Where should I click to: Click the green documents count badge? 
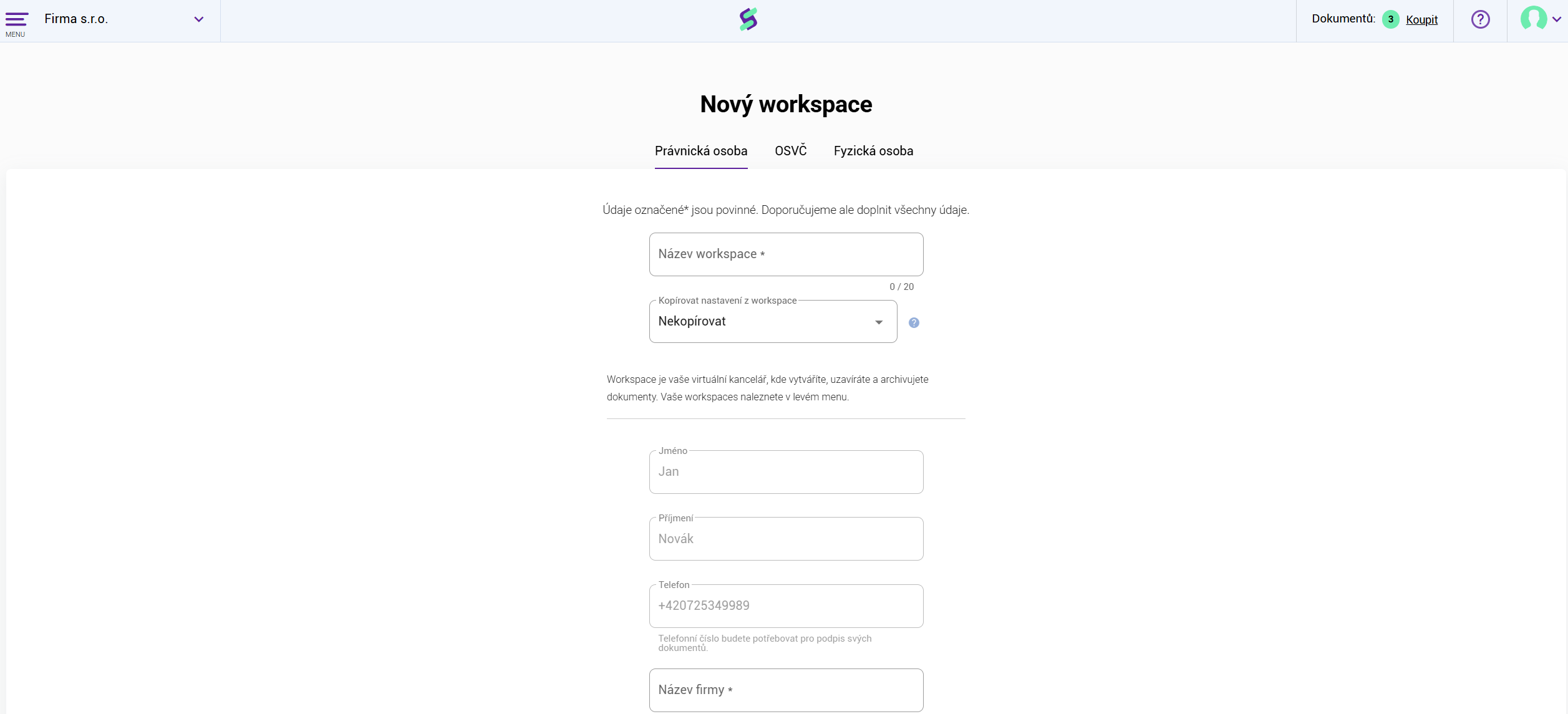tap(1390, 19)
